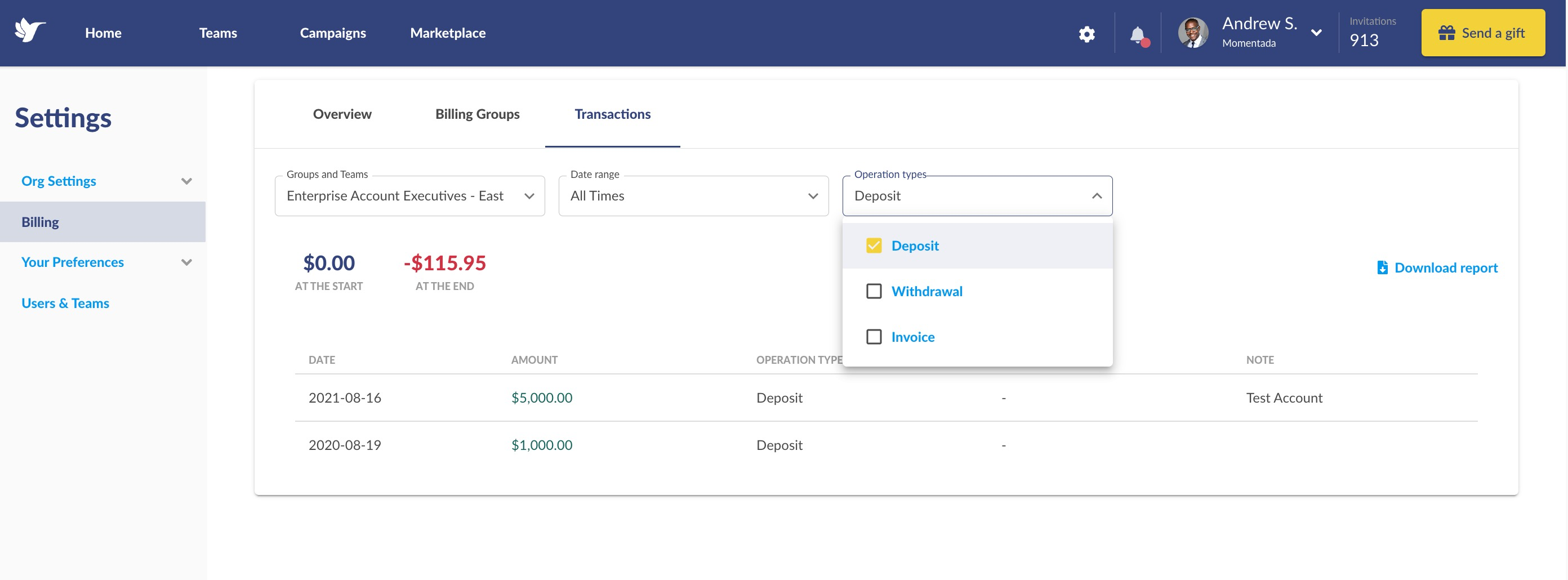Click the OPERATION TYPE column header
The height and width of the screenshot is (580, 1568).
point(799,360)
